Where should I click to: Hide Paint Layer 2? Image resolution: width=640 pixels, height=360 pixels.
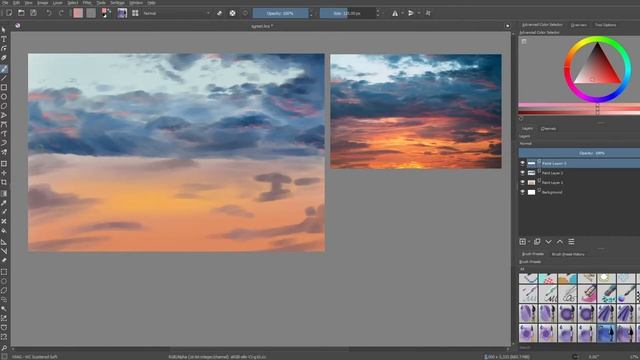522,173
